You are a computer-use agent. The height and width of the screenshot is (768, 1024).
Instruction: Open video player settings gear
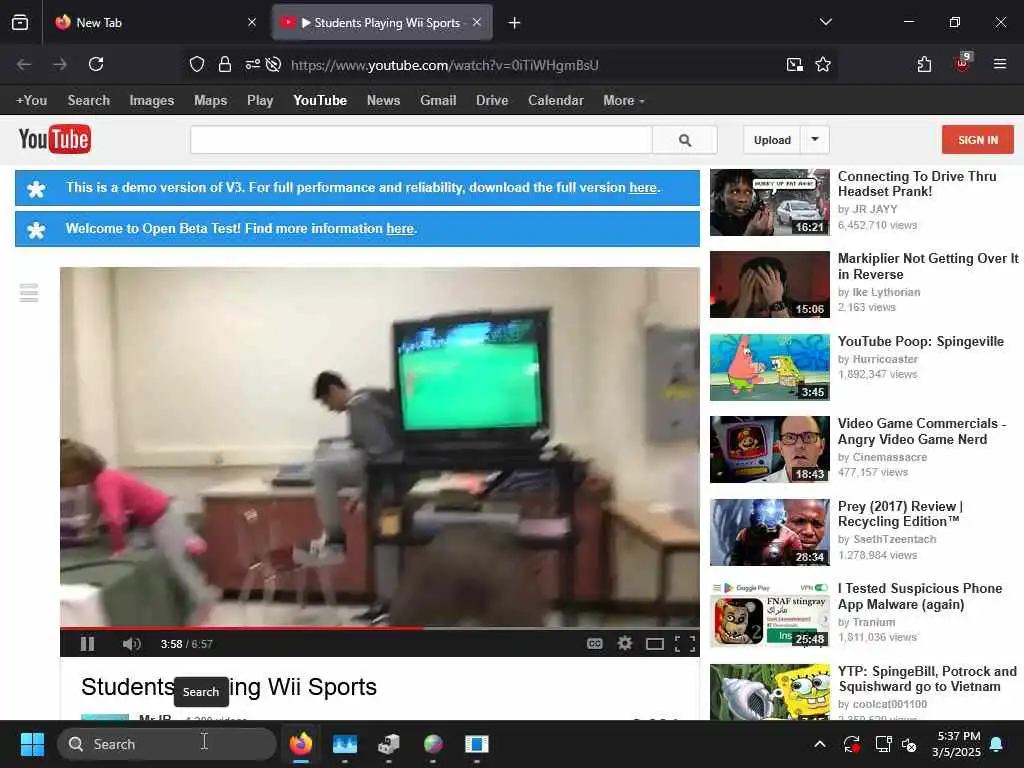624,644
